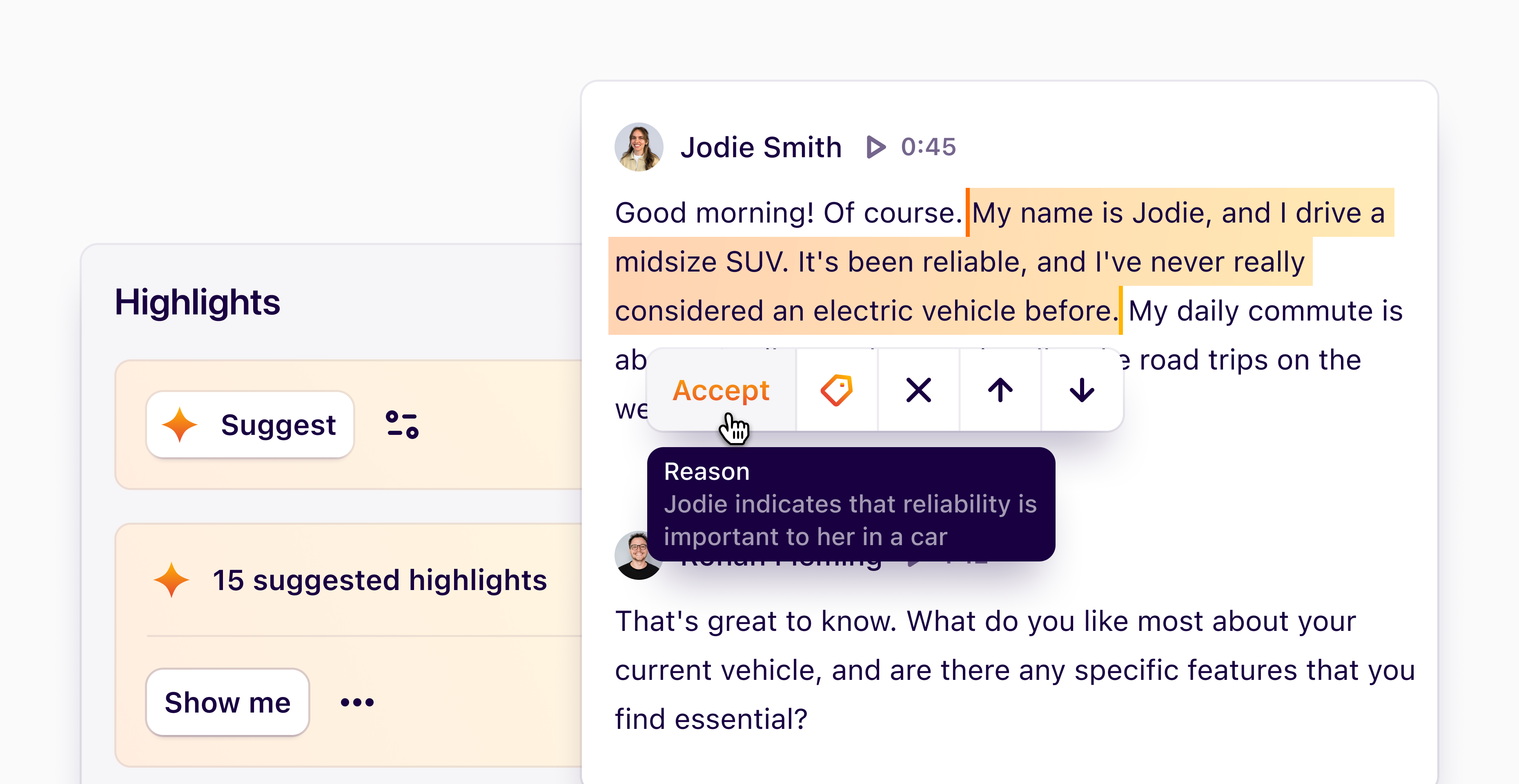Click the Jodie Smith speaker name

[x=761, y=147]
